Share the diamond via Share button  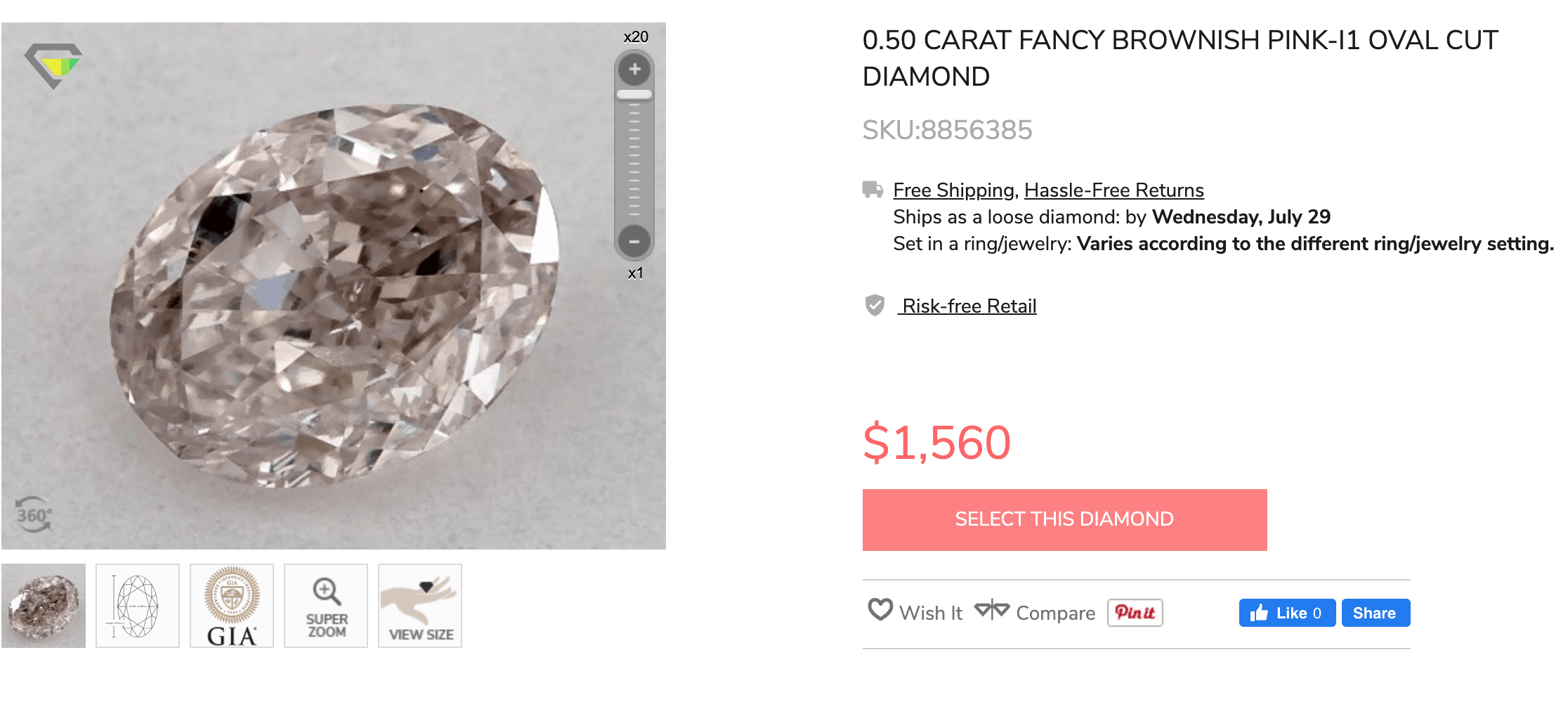click(x=1375, y=612)
